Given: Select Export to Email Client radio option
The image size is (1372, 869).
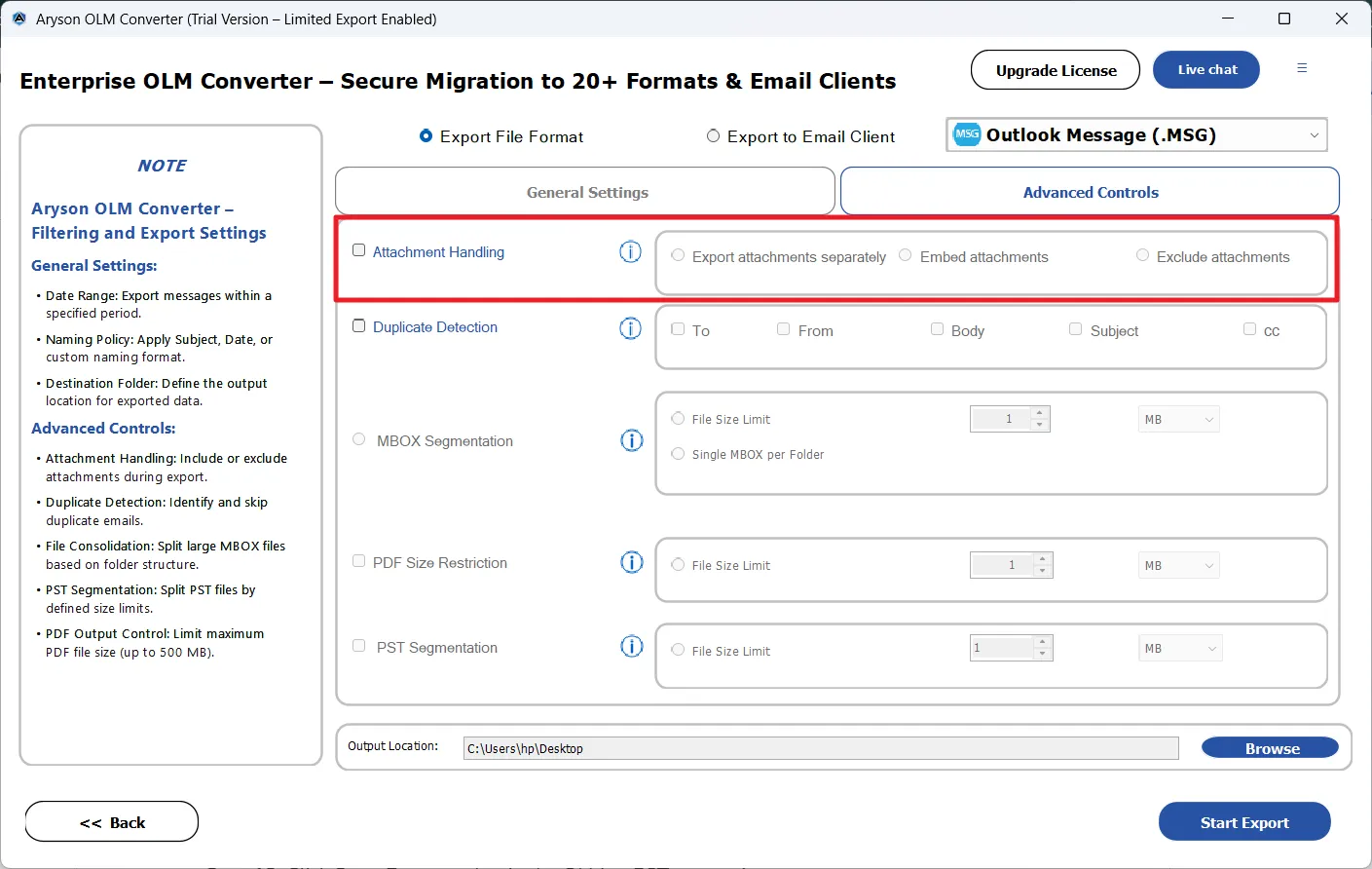Looking at the screenshot, I should pyautogui.click(x=714, y=136).
